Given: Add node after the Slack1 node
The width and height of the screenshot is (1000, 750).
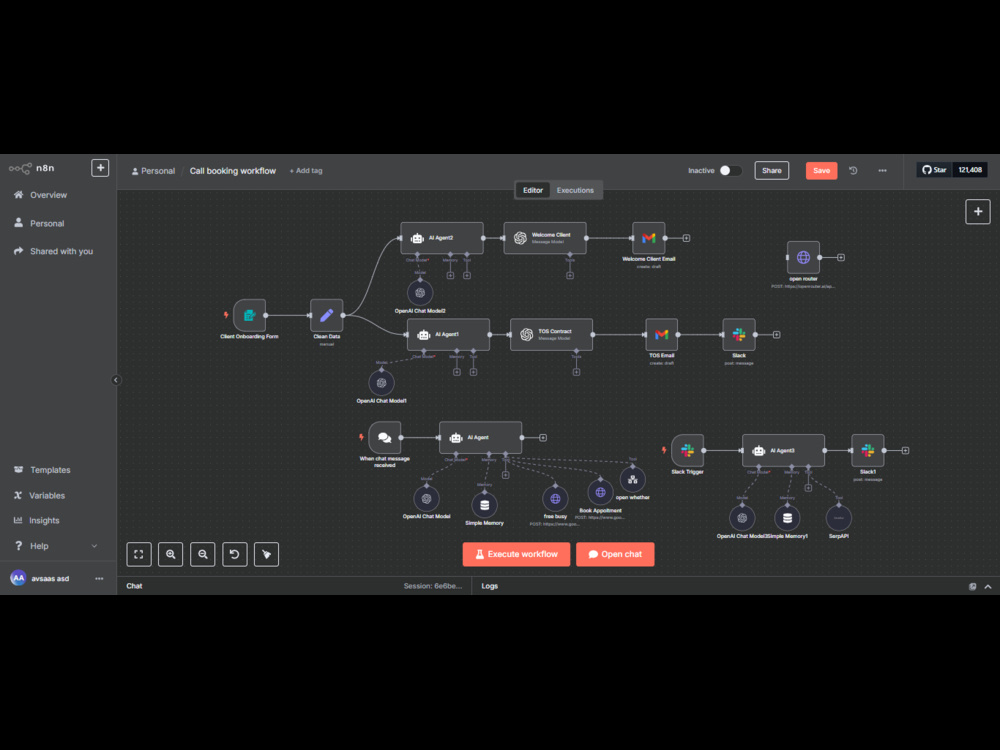Looking at the screenshot, I should pyautogui.click(x=905, y=450).
